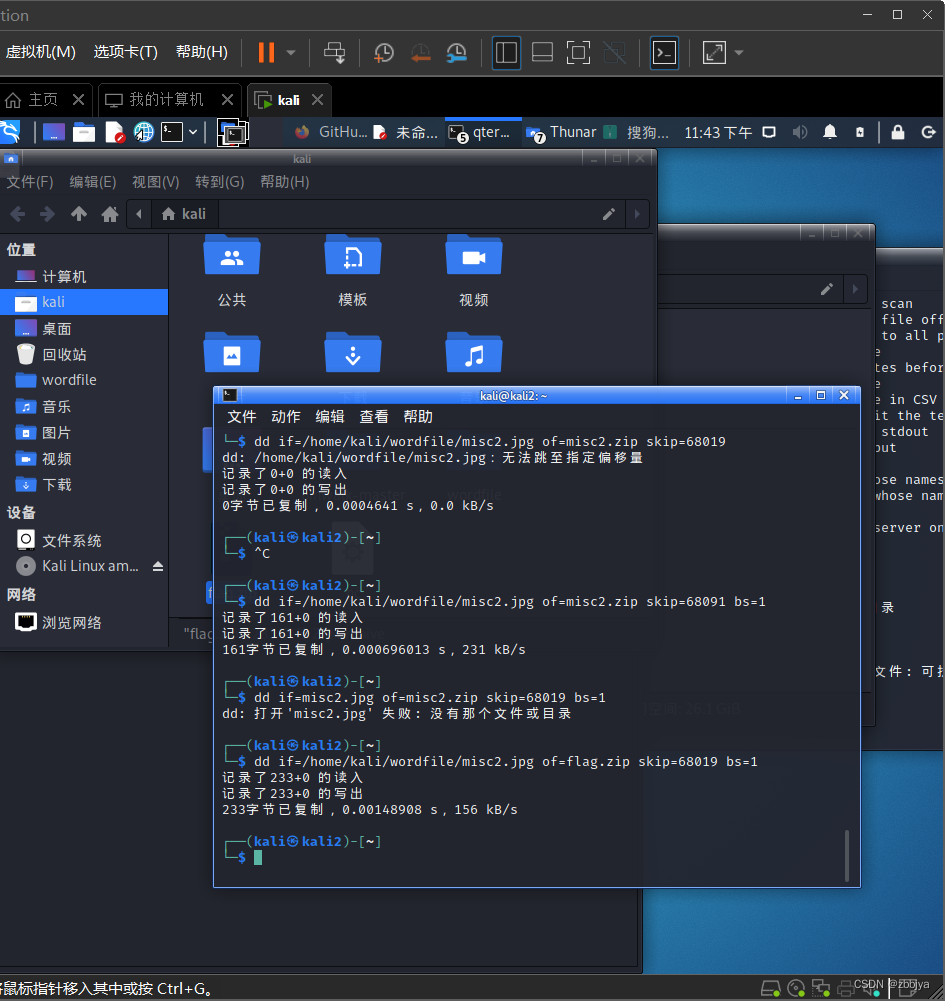
Task: Open VMware console view icon
Action: click(x=664, y=52)
